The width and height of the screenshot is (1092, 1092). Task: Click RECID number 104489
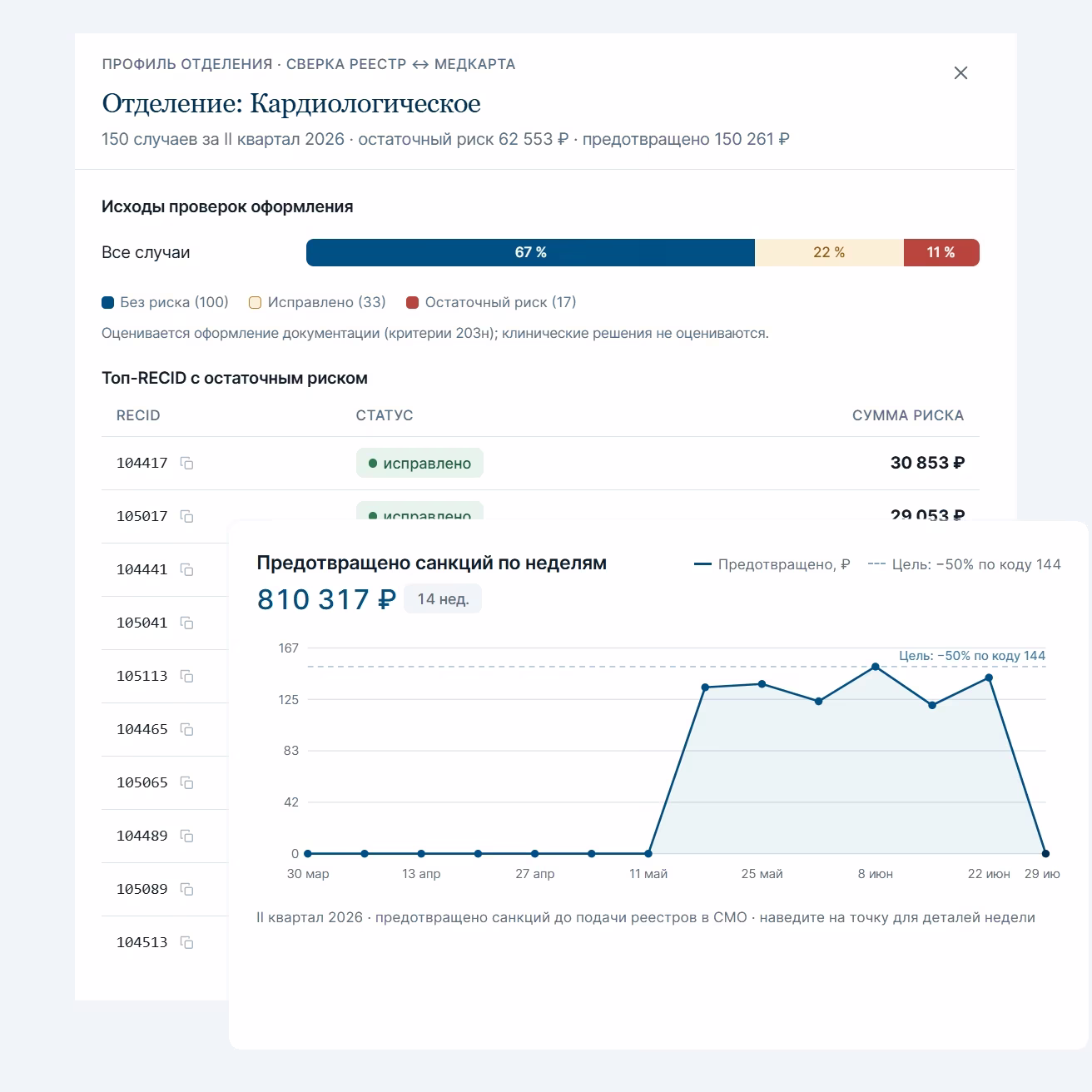tap(142, 836)
